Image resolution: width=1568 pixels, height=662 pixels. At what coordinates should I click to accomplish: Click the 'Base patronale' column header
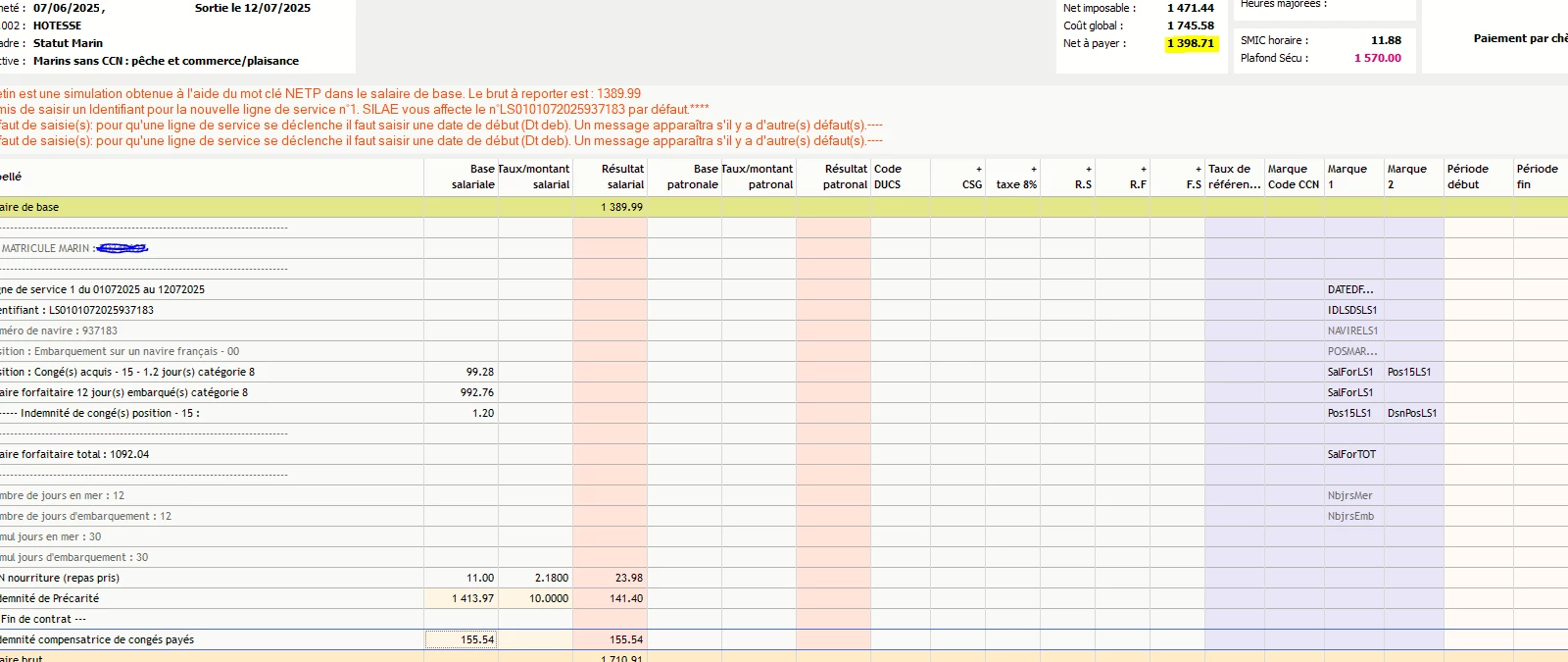click(685, 177)
